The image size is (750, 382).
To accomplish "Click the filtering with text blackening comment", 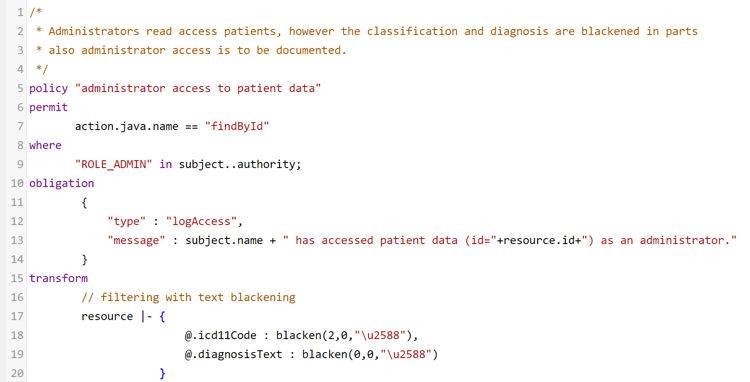I will (x=188, y=297).
